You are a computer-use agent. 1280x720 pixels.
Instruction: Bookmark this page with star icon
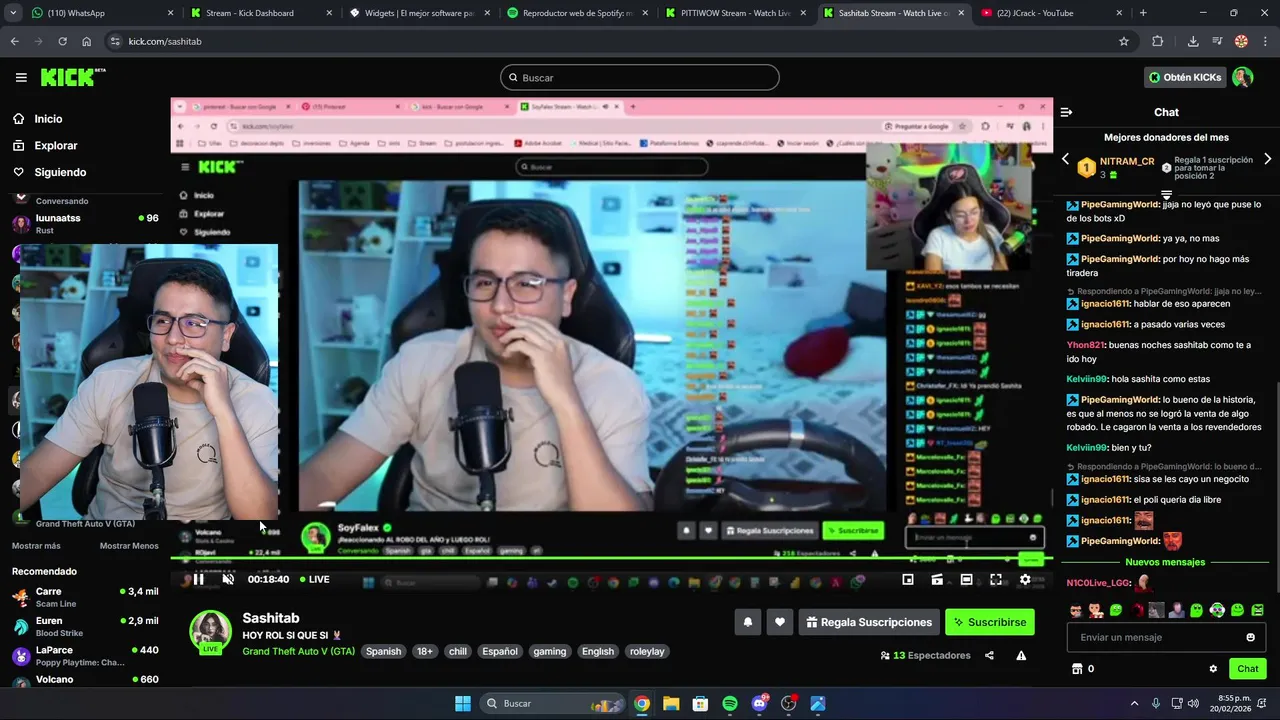(1124, 41)
